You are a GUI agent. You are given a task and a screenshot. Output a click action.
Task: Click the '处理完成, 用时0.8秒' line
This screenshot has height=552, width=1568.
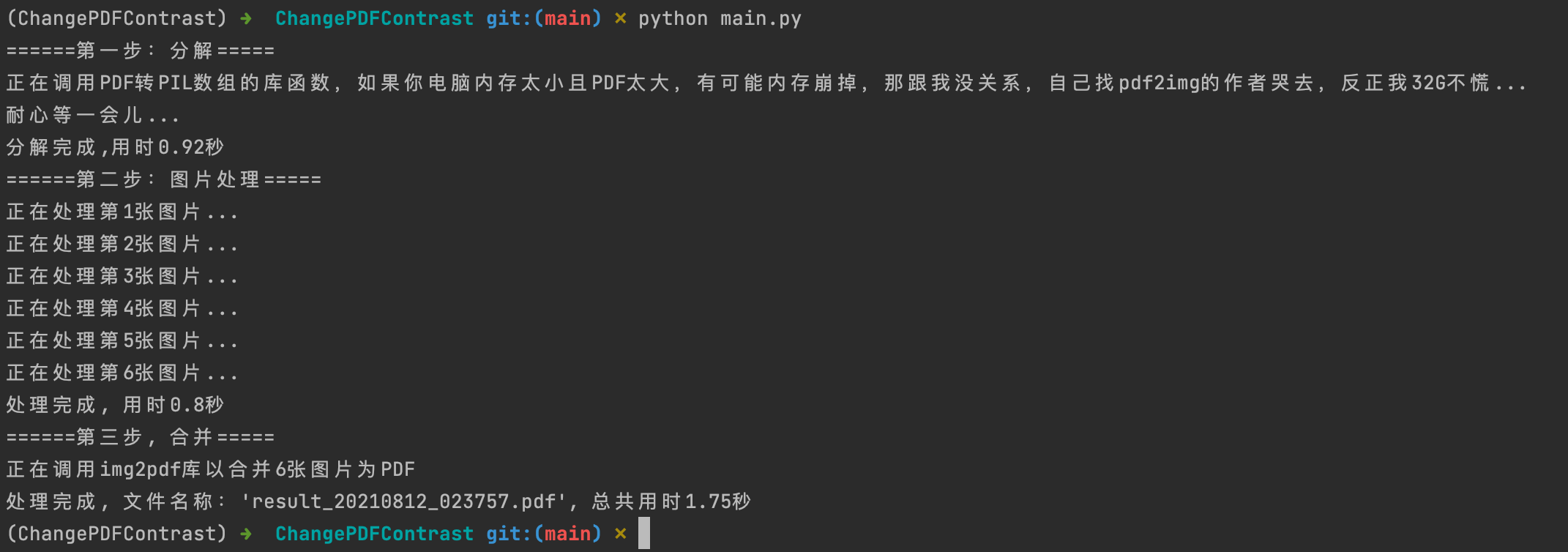pyautogui.click(x=115, y=406)
